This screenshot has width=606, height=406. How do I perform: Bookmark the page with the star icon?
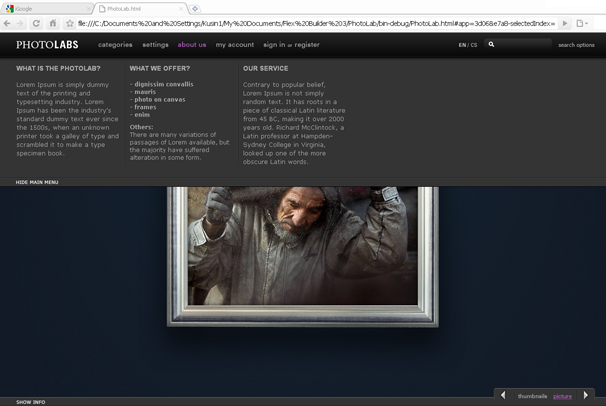pyautogui.click(x=69, y=23)
